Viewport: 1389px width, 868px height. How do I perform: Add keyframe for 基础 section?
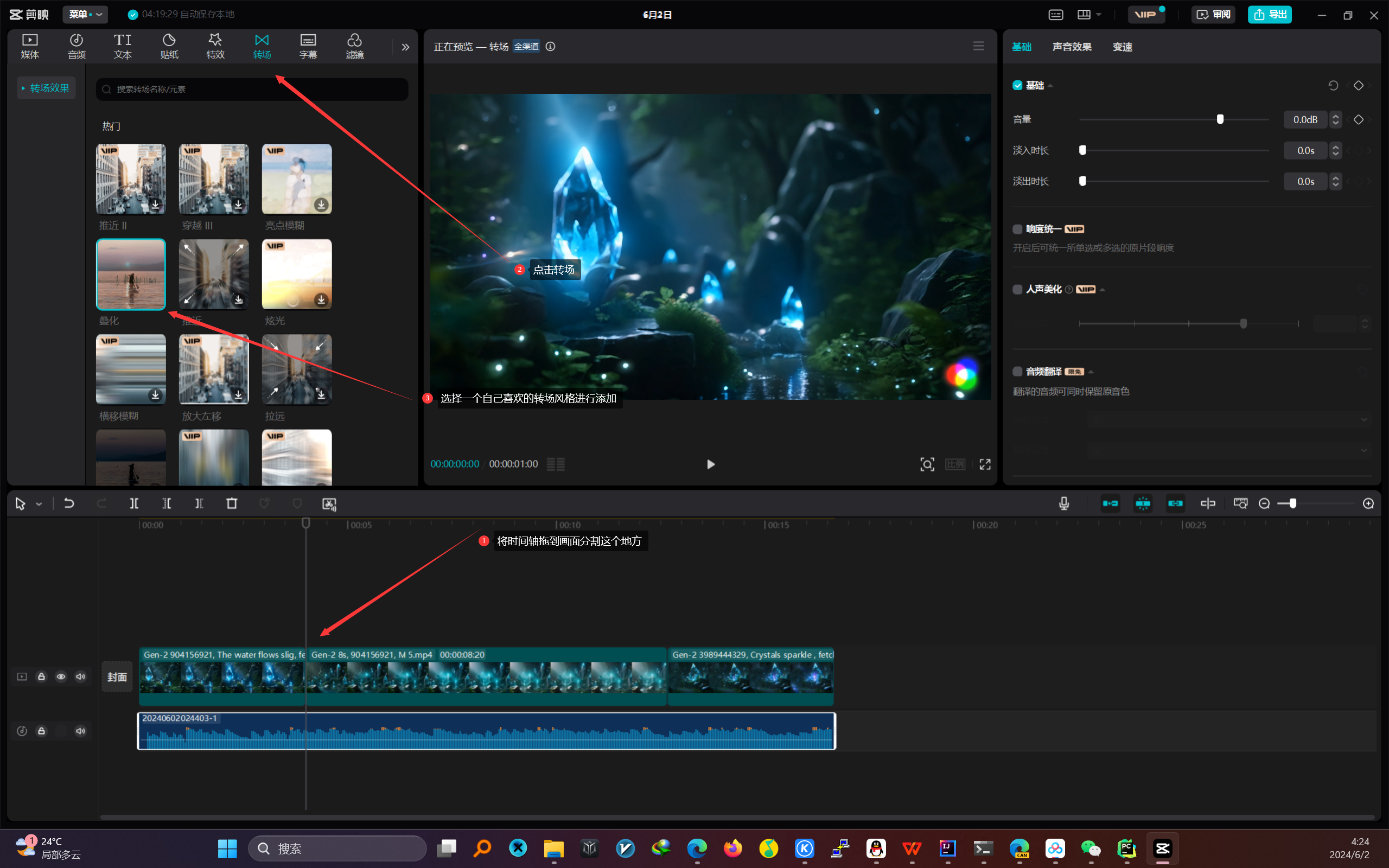coord(1358,86)
